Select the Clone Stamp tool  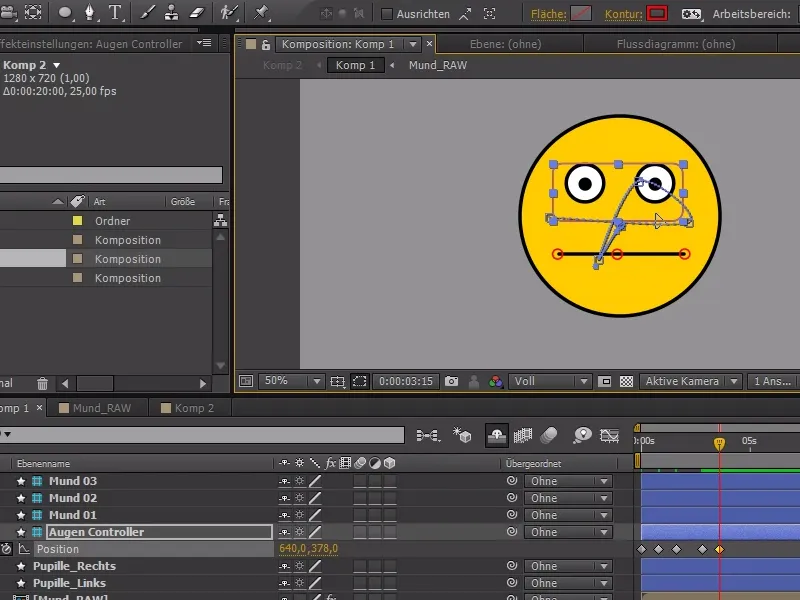click(172, 13)
